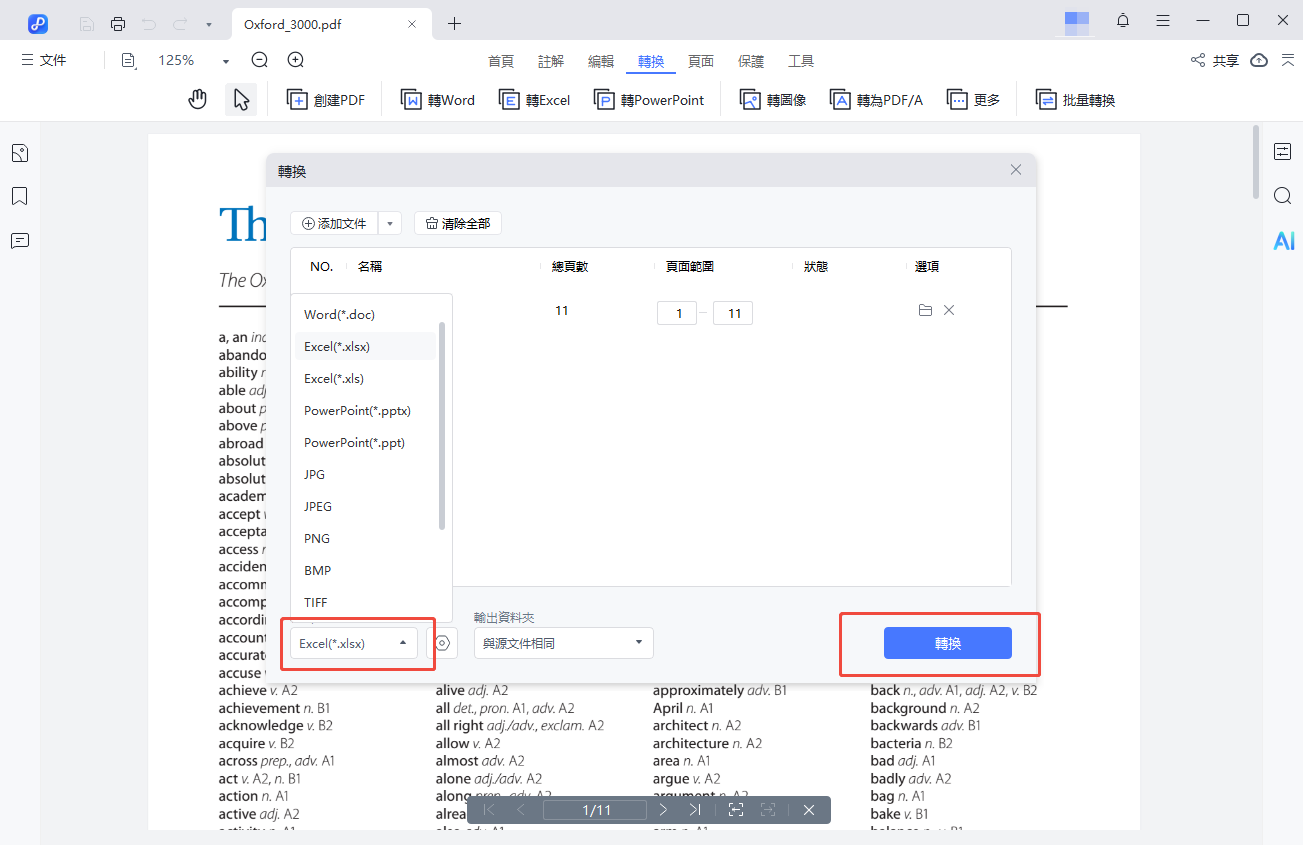Image resolution: width=1303 pixels, height=845 pixels.
Task: Open the 文件 menu
Action: pos(44,61)
